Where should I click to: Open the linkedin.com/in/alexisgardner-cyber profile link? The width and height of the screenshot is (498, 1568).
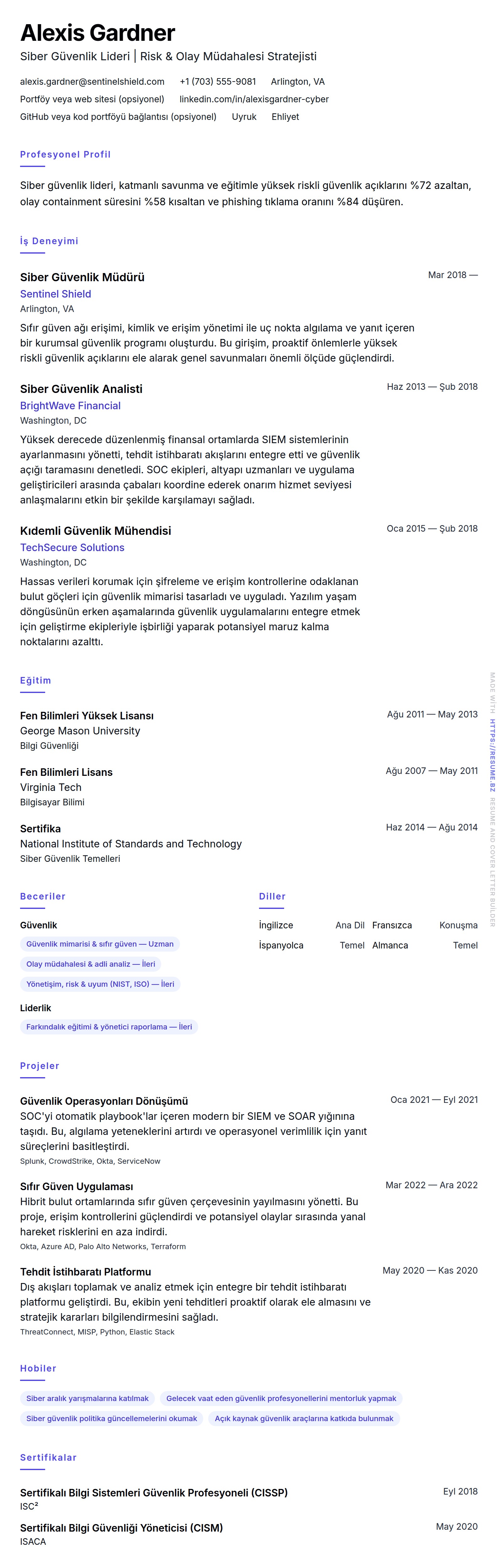coord(254,99)
